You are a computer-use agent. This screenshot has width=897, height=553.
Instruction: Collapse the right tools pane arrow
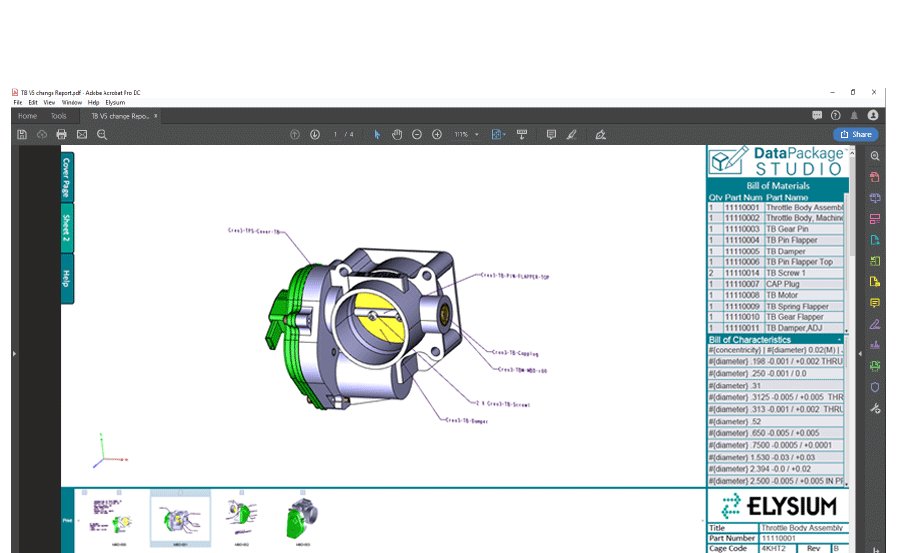pos(860,353)
